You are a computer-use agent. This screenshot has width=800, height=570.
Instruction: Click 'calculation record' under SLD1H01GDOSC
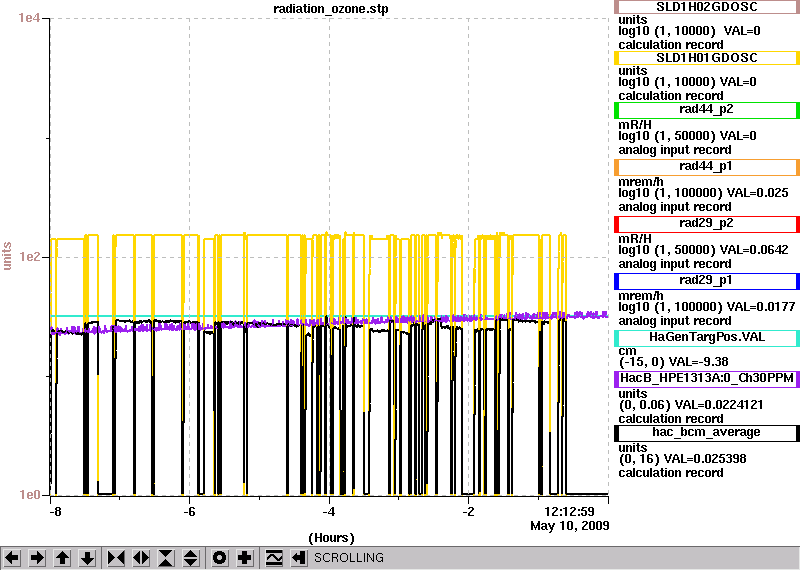(671, 96)
